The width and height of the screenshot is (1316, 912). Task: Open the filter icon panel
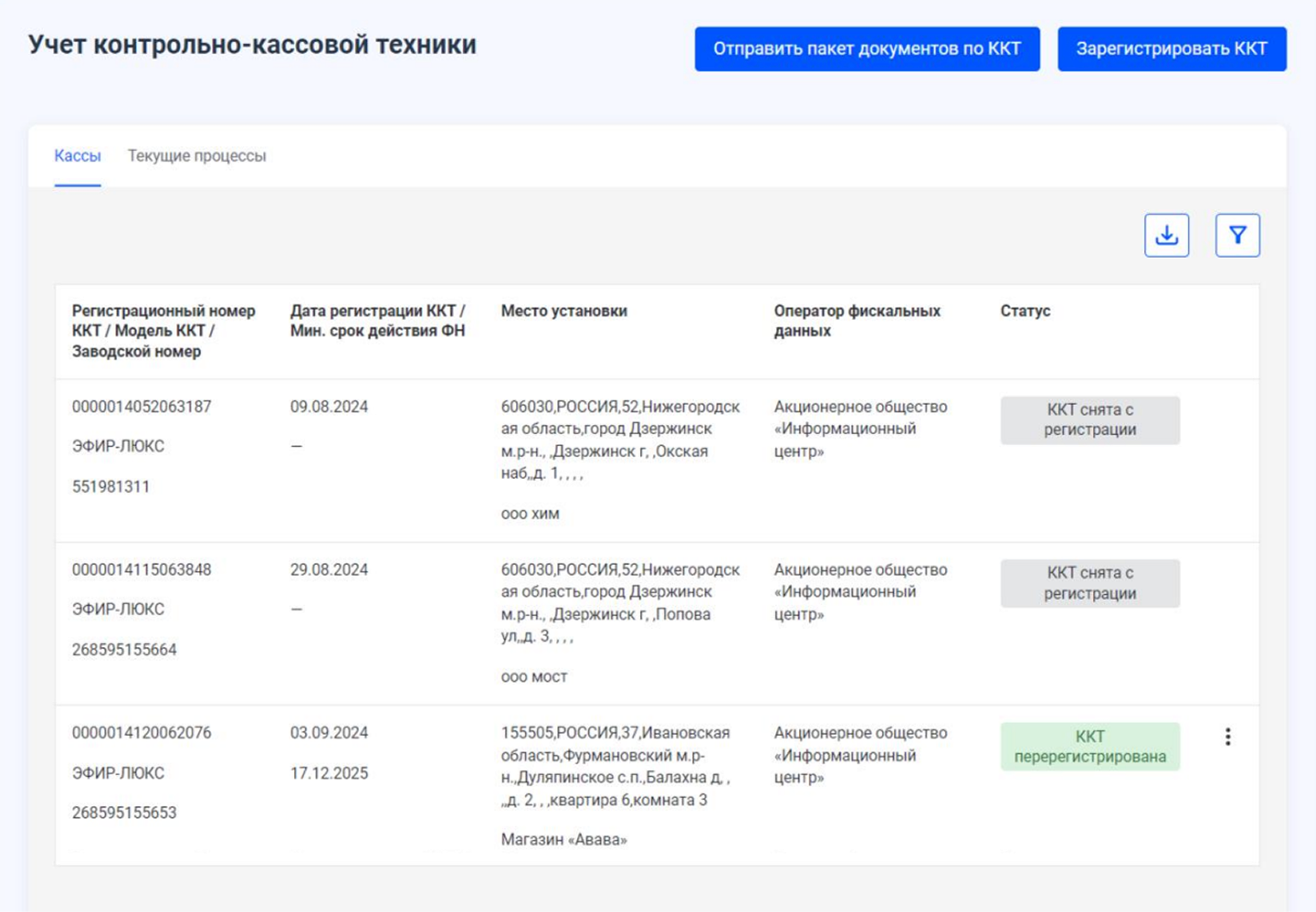click(1238, 233)
